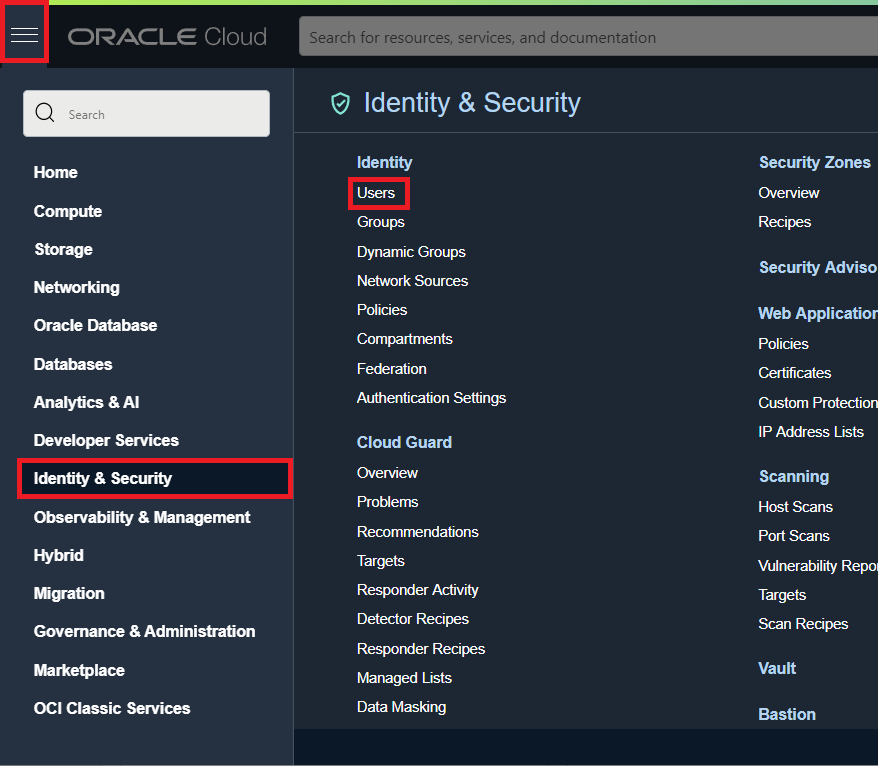Click the Security Advisor heading
Viewport: 878px width, 766px height.
click(818, 268)
